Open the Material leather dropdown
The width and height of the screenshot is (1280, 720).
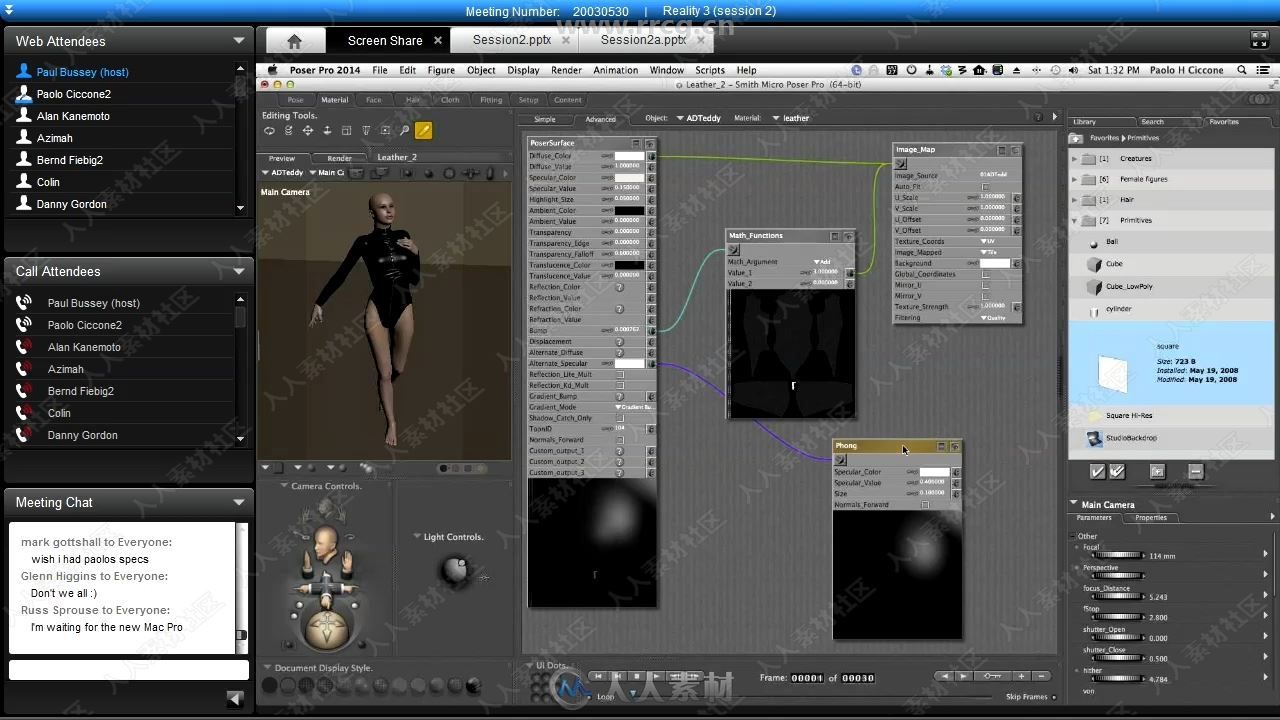coord(791,118)
